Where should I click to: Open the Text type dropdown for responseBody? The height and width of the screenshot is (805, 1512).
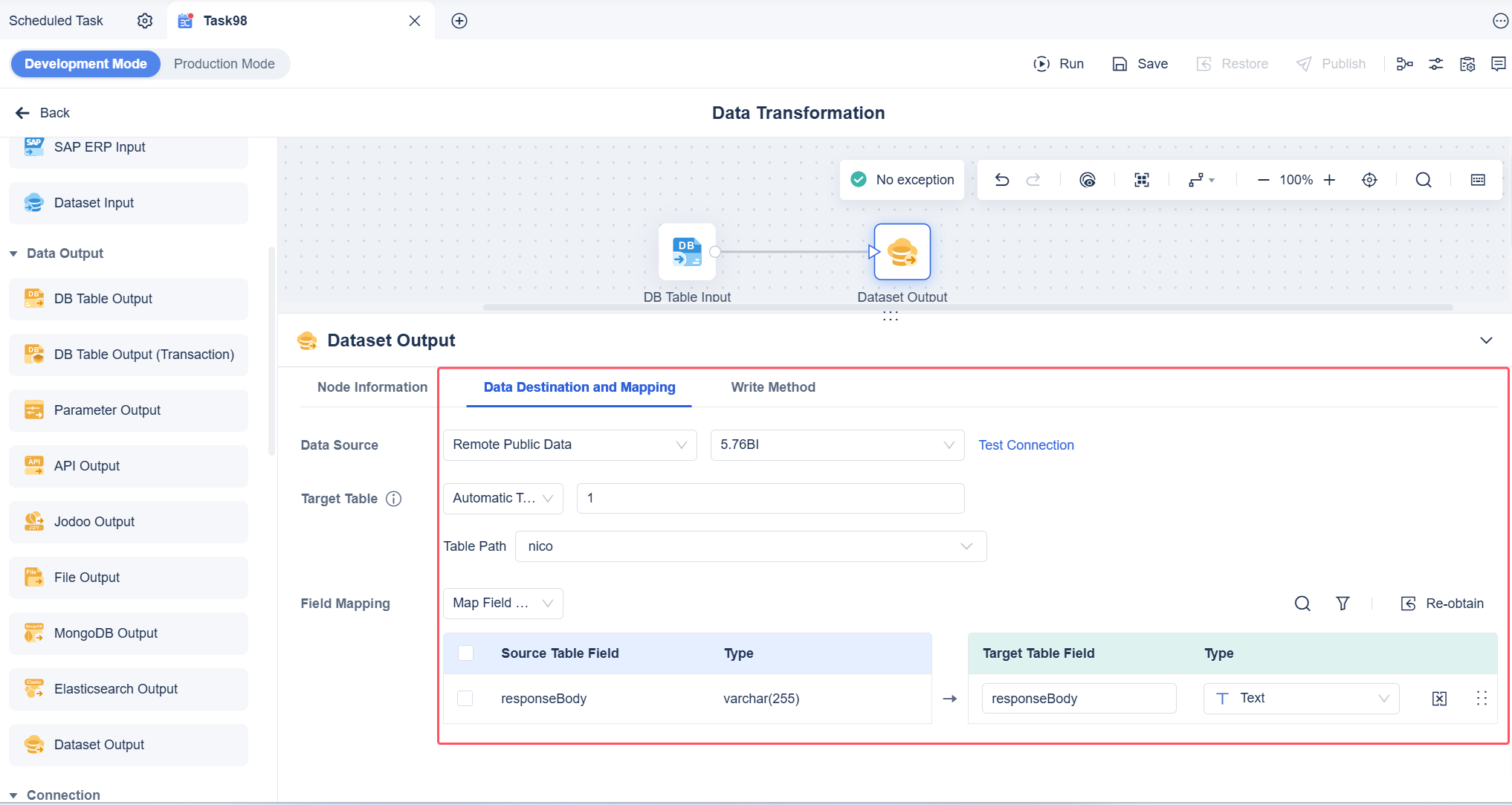tap(1301, 699)
